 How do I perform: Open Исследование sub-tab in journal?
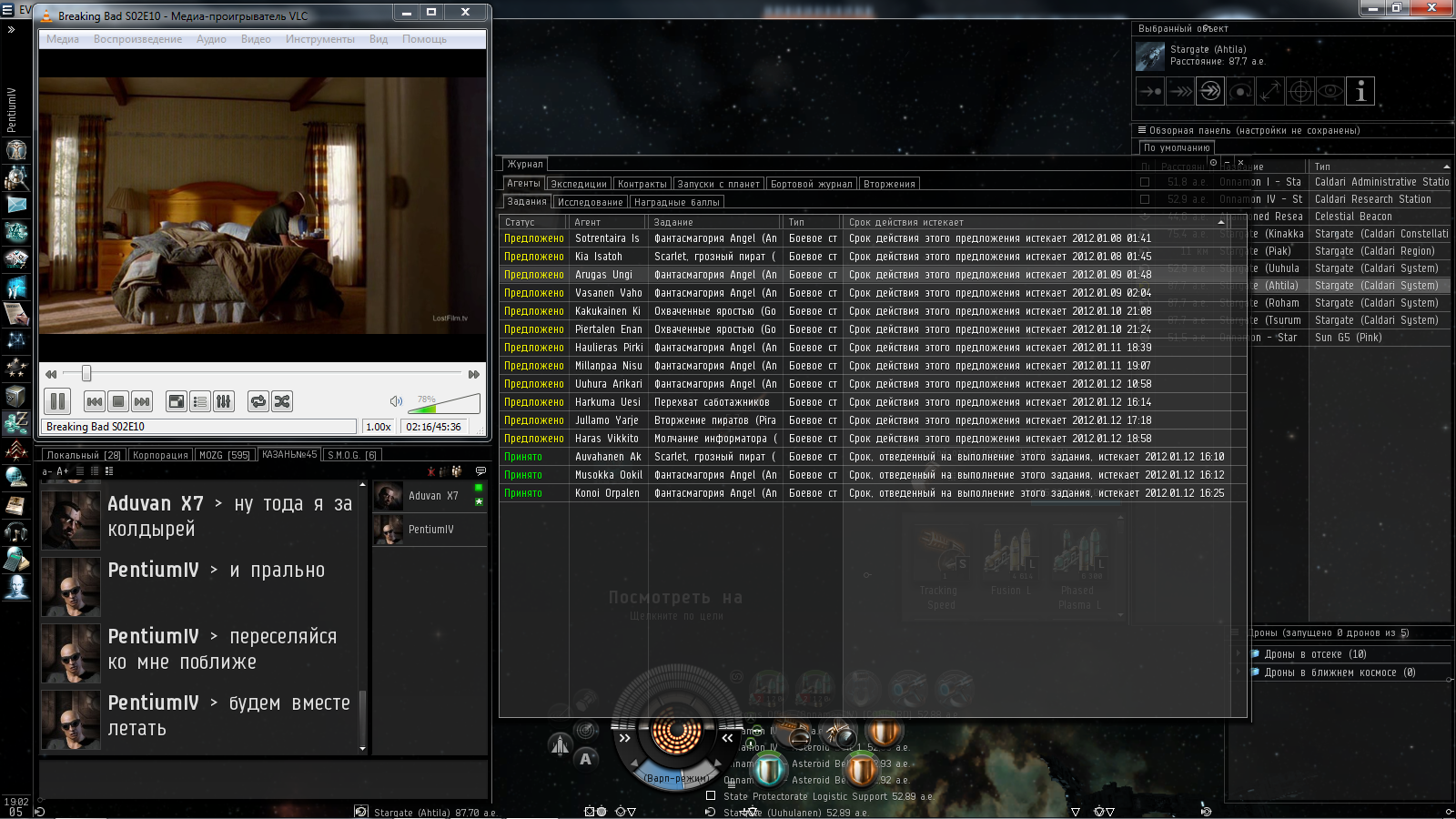[590, 202]
